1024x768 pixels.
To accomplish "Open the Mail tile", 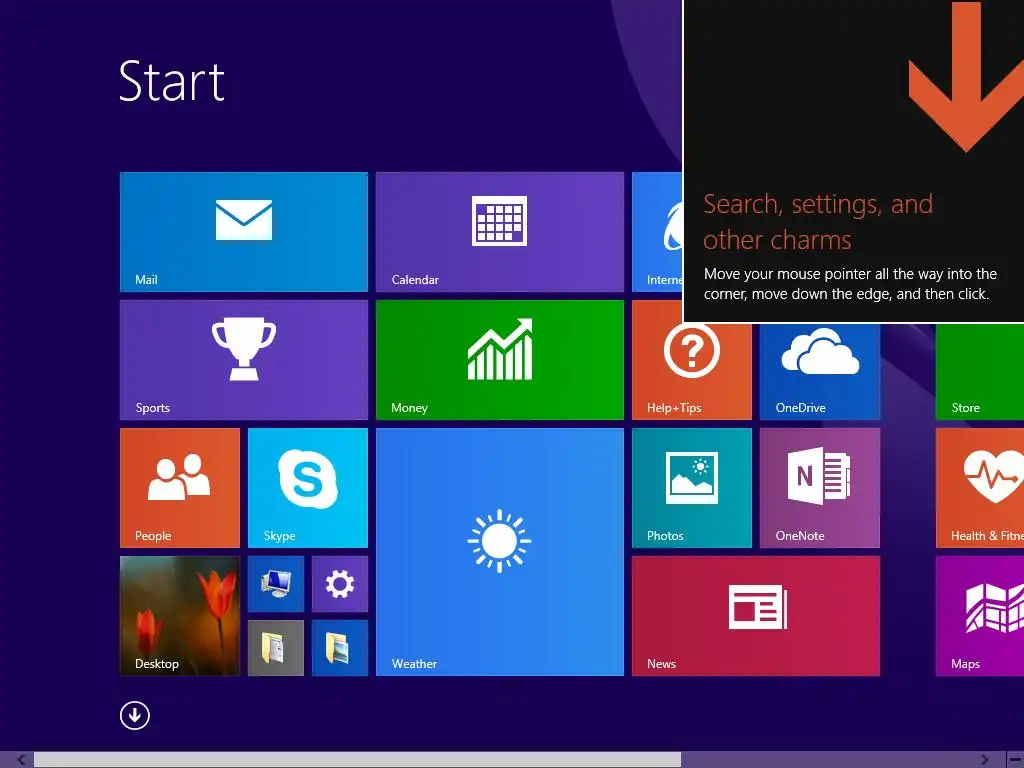I will pyautogui.click(x=244, y=232).
